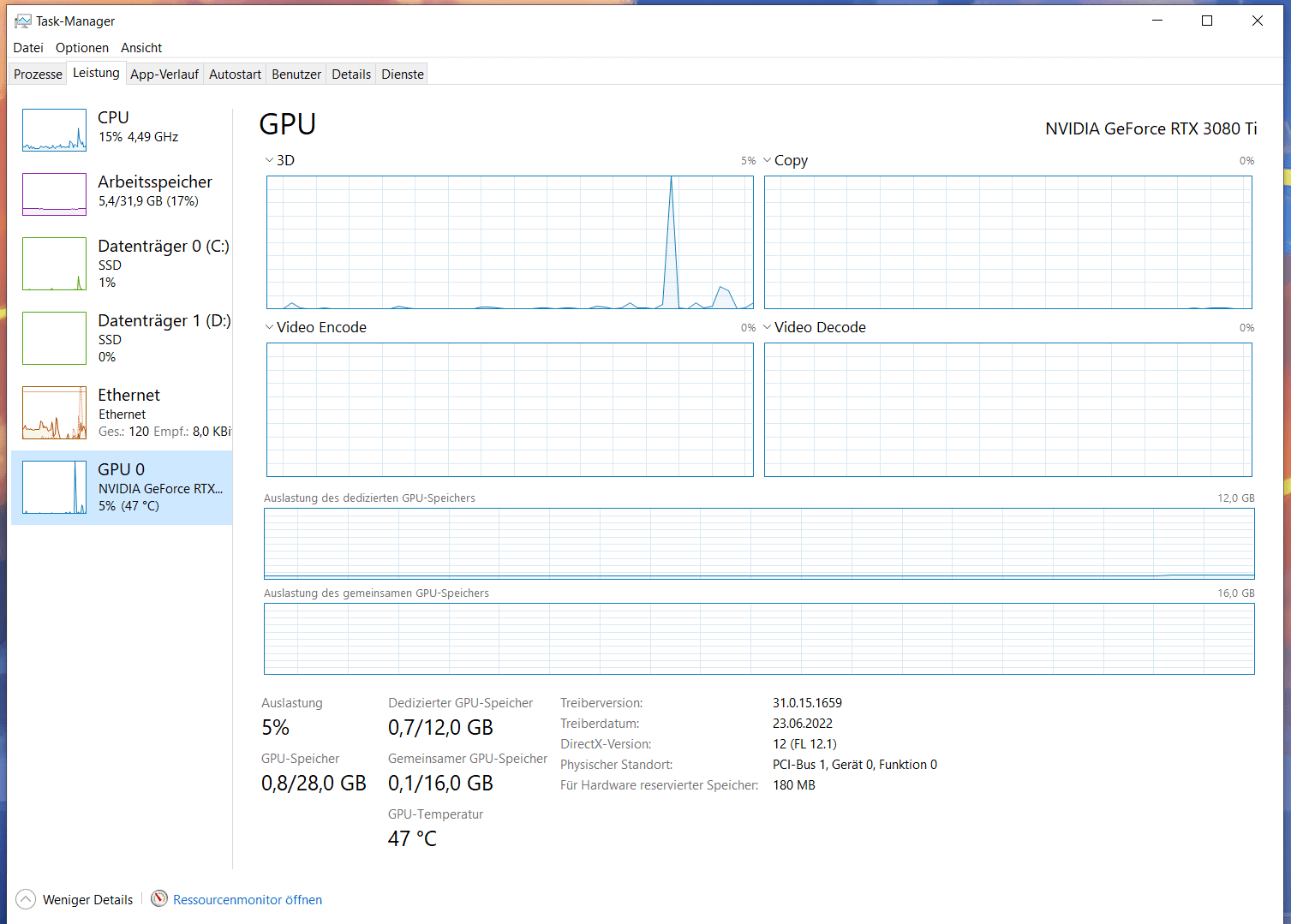Screen dimensions: 1291x924
Task: Click the large Auslastung '5%' value
Action: (275, 728)
